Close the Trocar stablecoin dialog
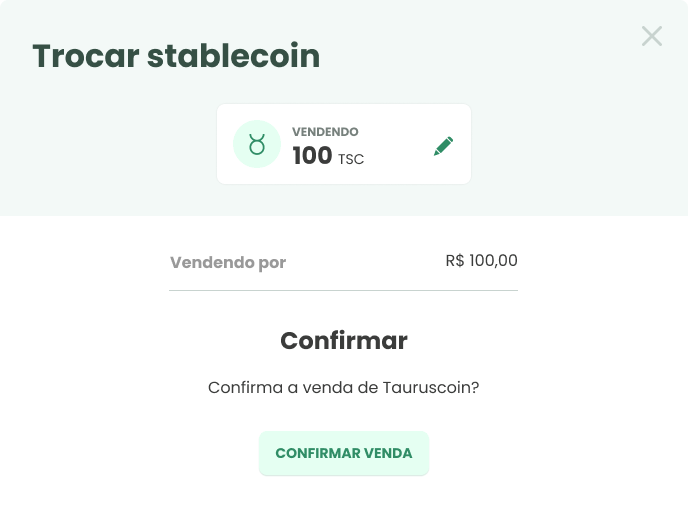This screenshot has height=515, width=688. coord(652,36)
